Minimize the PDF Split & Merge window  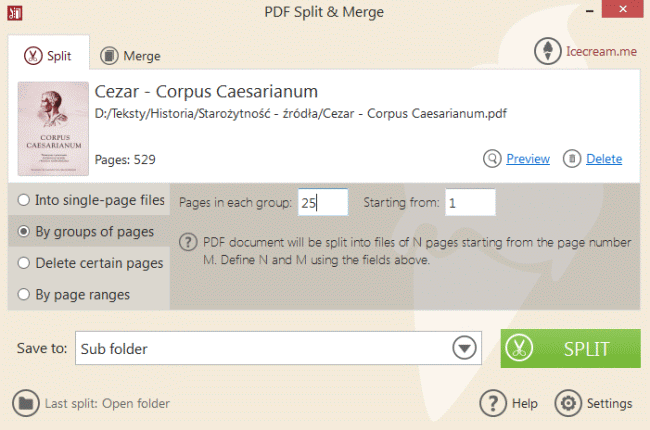(x=589, y=11)
